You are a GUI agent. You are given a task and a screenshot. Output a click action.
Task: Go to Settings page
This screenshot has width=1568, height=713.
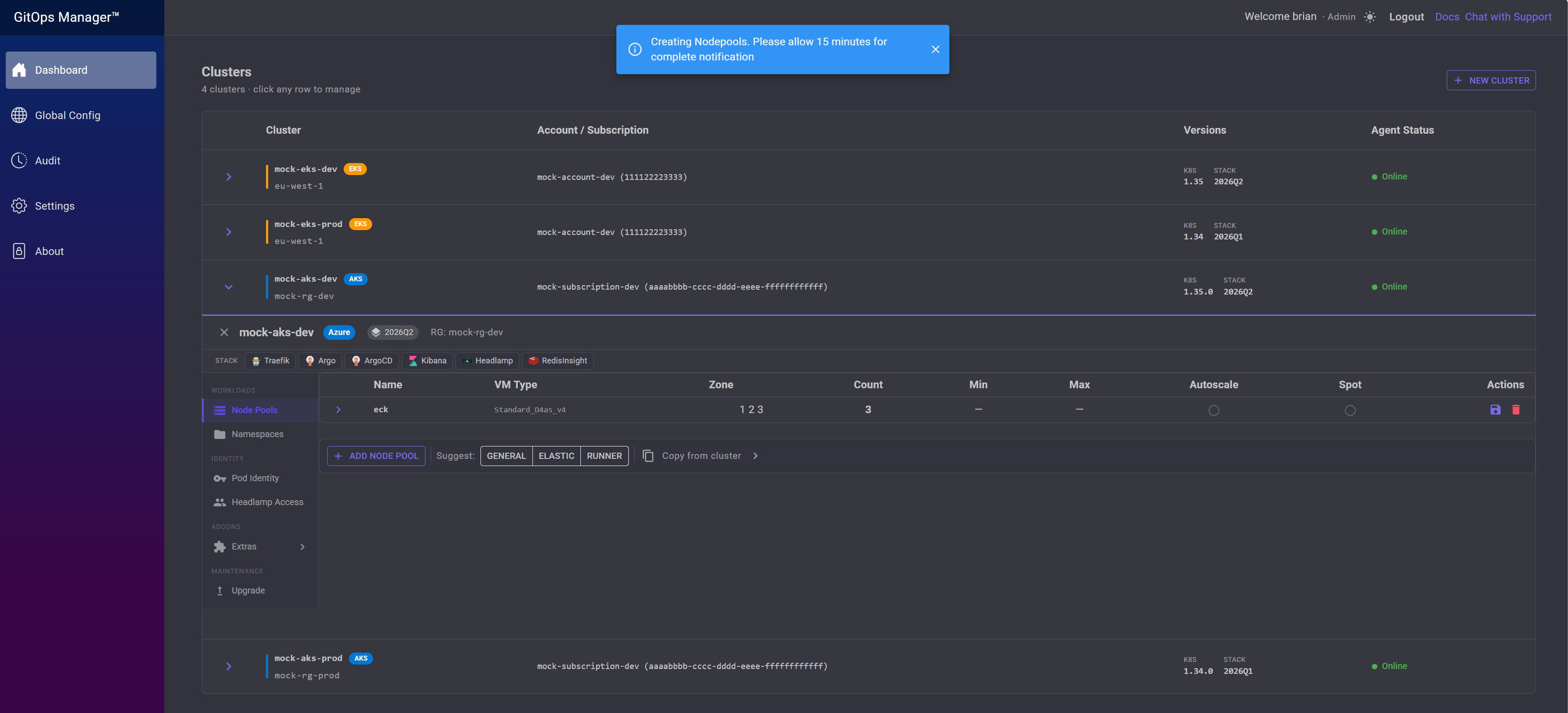pyautogui.click(x=81, y=206)
